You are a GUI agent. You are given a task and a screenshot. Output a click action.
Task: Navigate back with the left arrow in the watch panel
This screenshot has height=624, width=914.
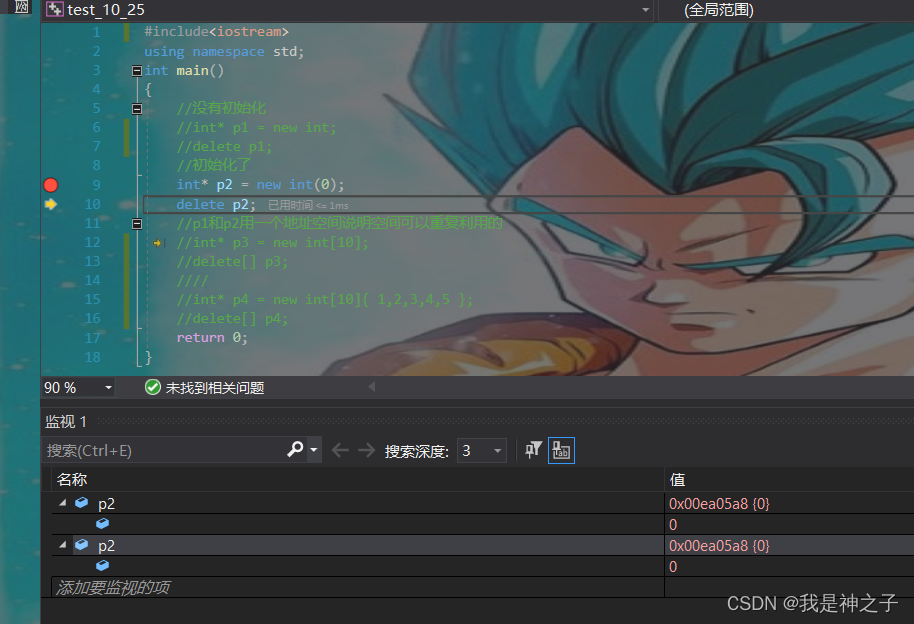pyautogui.click(x=340, y=450)
